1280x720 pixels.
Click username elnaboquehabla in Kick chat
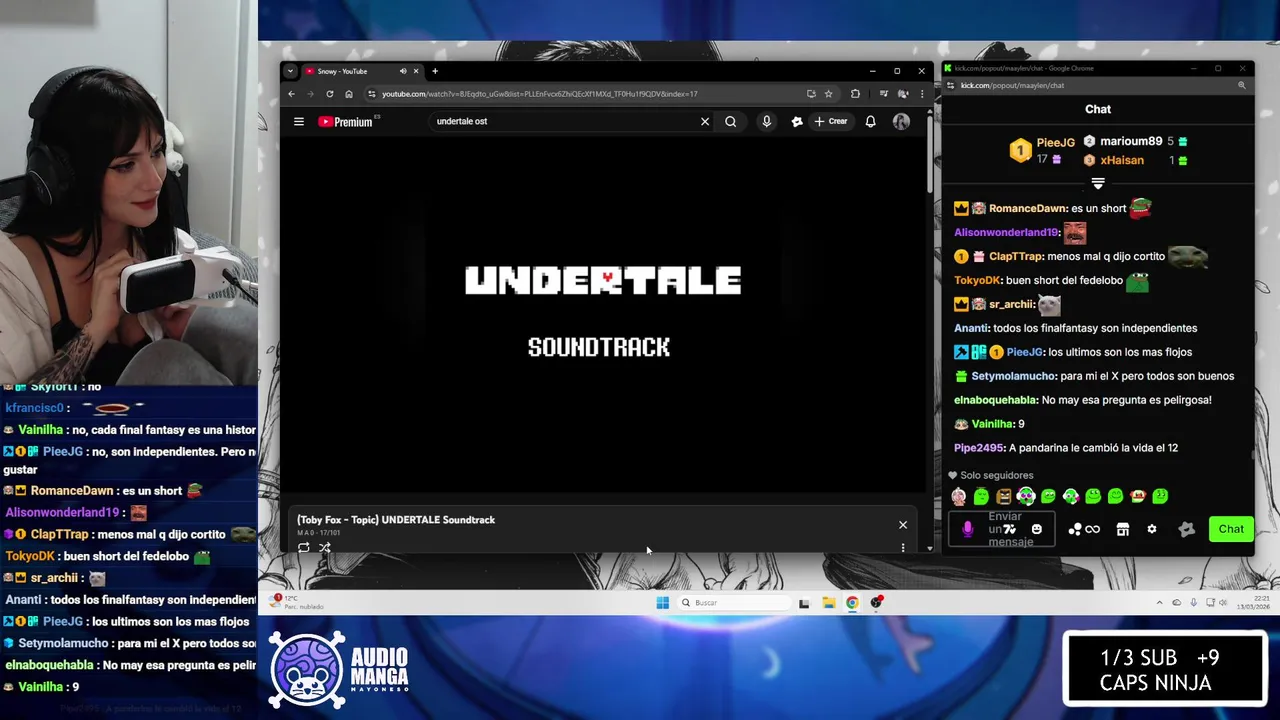(x=995, y=400)
